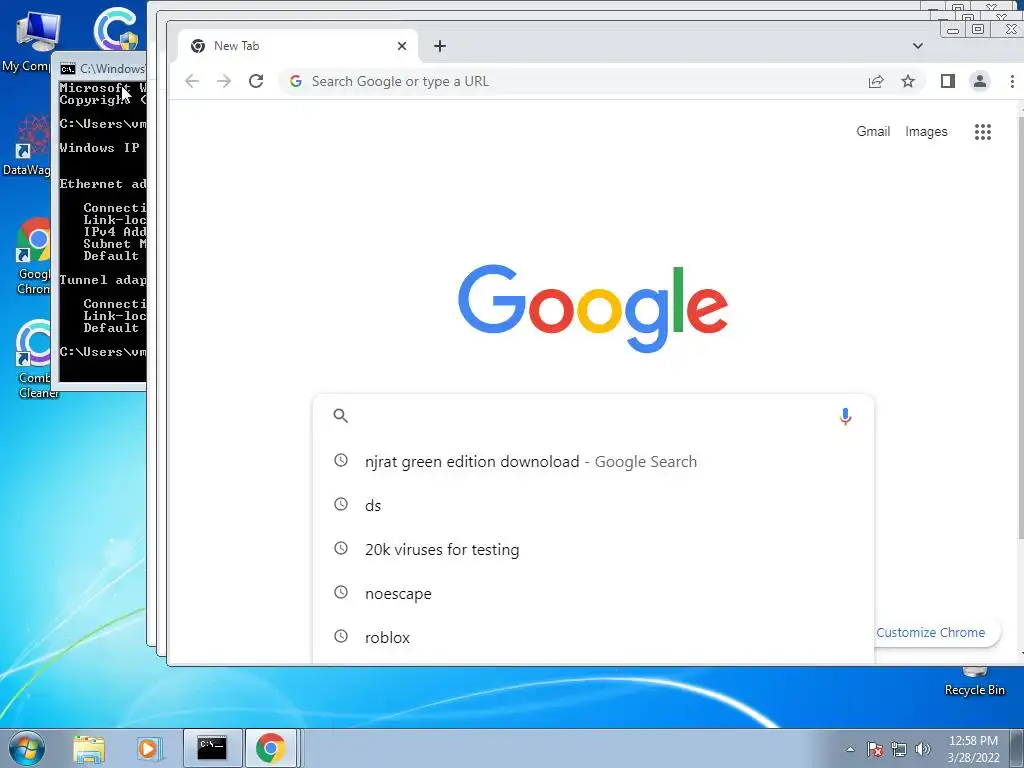Image resolution: width=1024 pixels, height=768 pixels.
Task: Select the Google Chrome desktop shortcut
Action: click(x=33, y=256)
